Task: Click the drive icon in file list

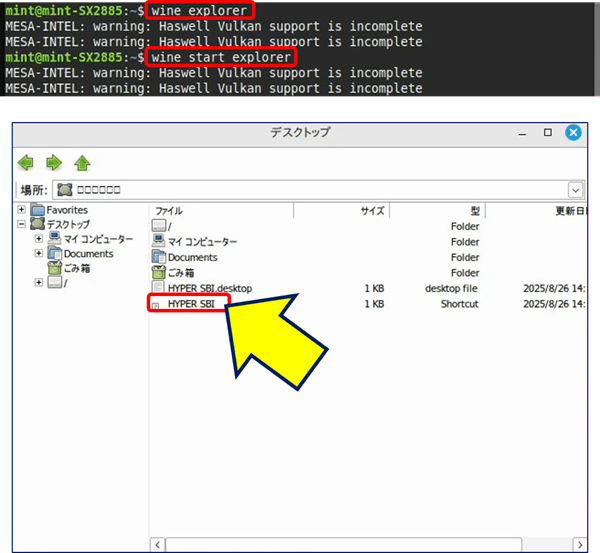Action: click(158, 225)
